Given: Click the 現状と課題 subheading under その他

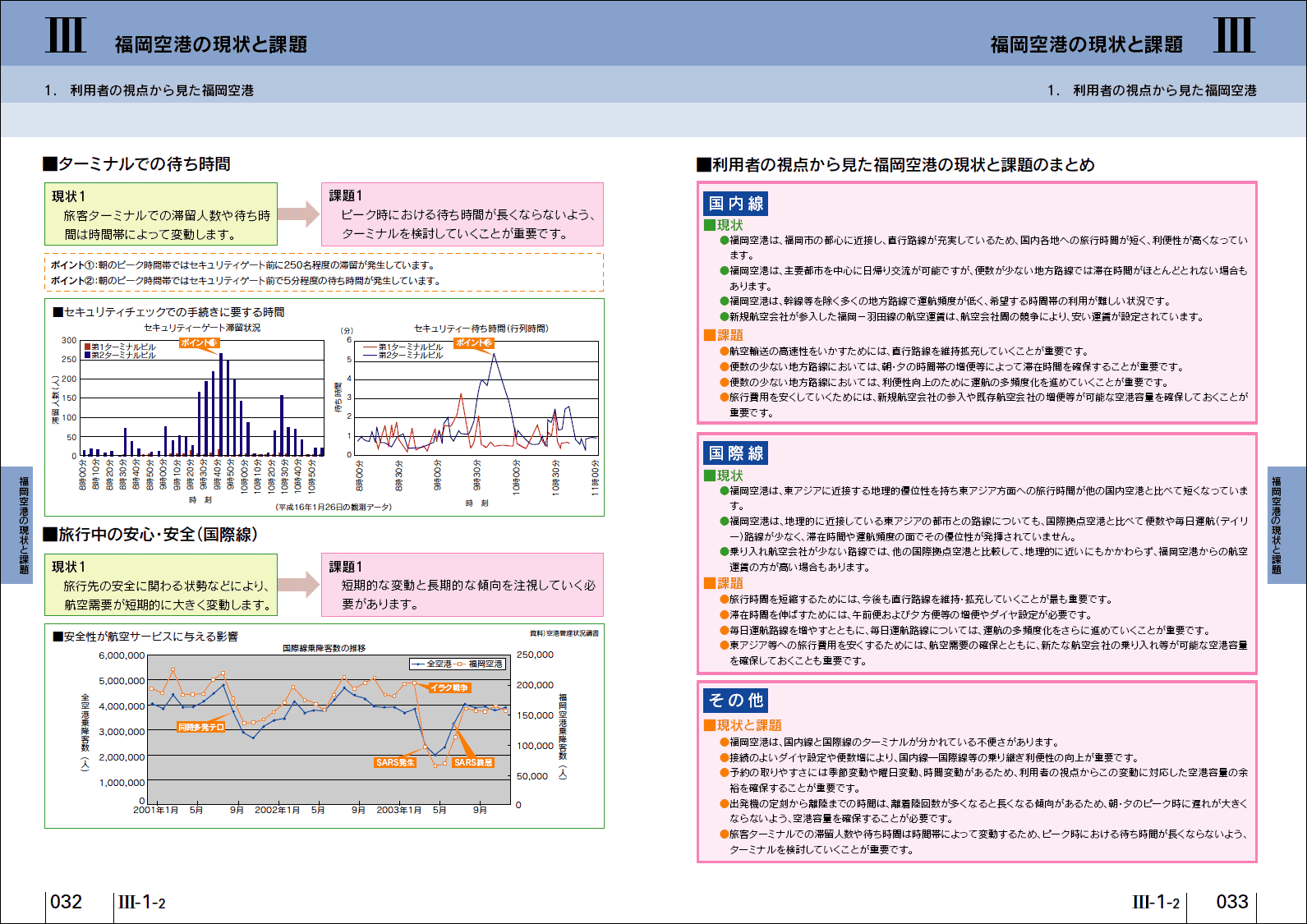Looking at the screenshot, I should pos(743,725).
